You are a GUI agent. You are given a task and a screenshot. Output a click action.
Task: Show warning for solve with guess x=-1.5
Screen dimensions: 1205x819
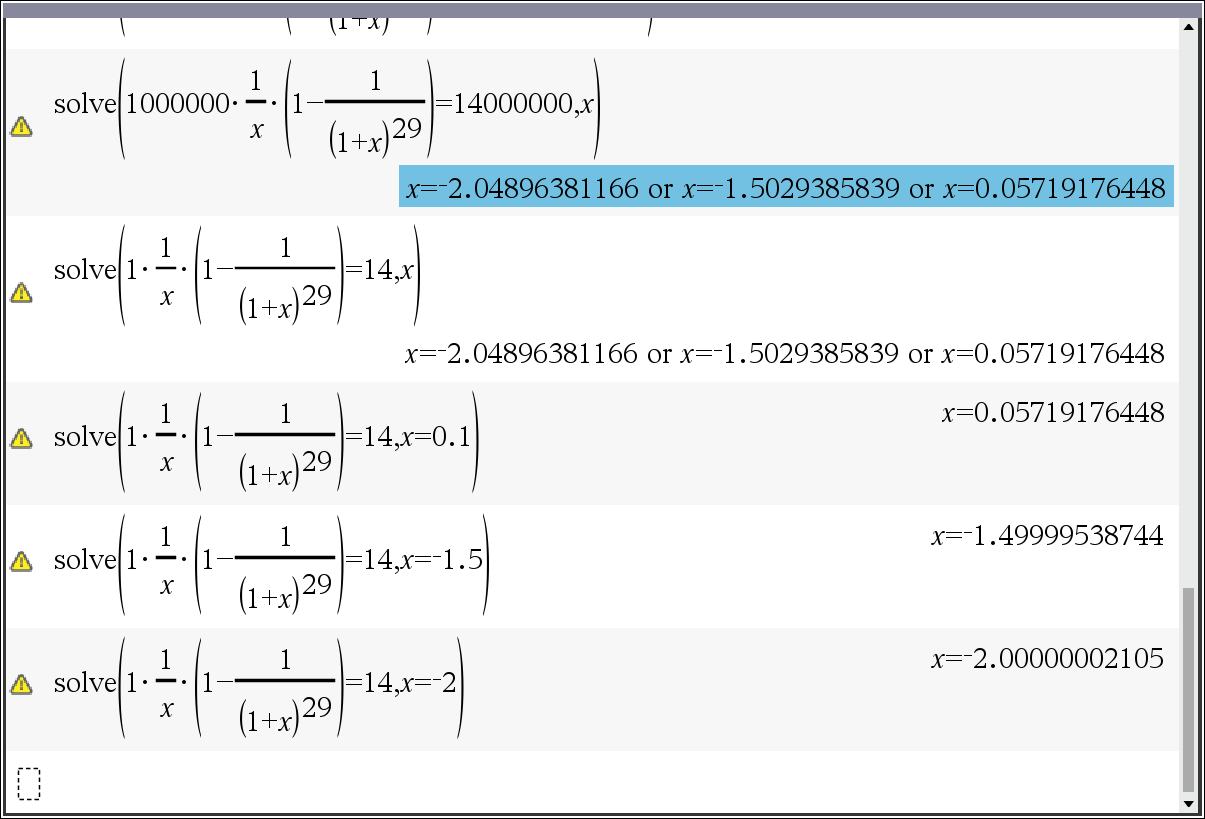20,561
